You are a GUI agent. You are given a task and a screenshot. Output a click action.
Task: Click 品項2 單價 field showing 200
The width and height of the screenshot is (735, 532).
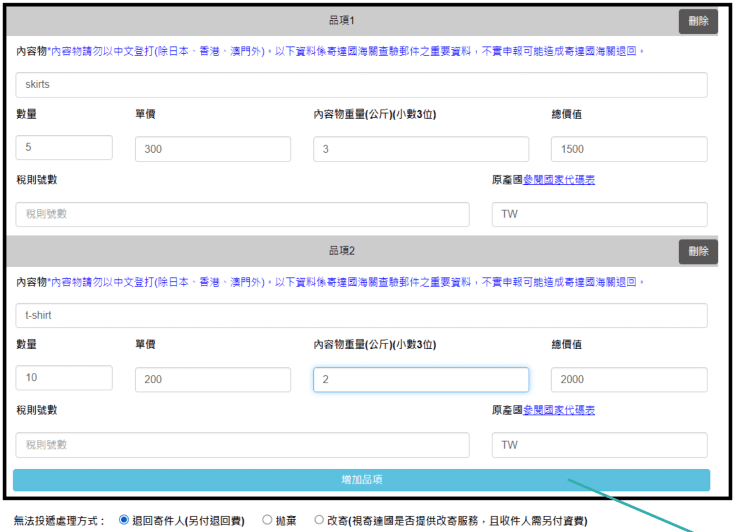pos(213,380)
